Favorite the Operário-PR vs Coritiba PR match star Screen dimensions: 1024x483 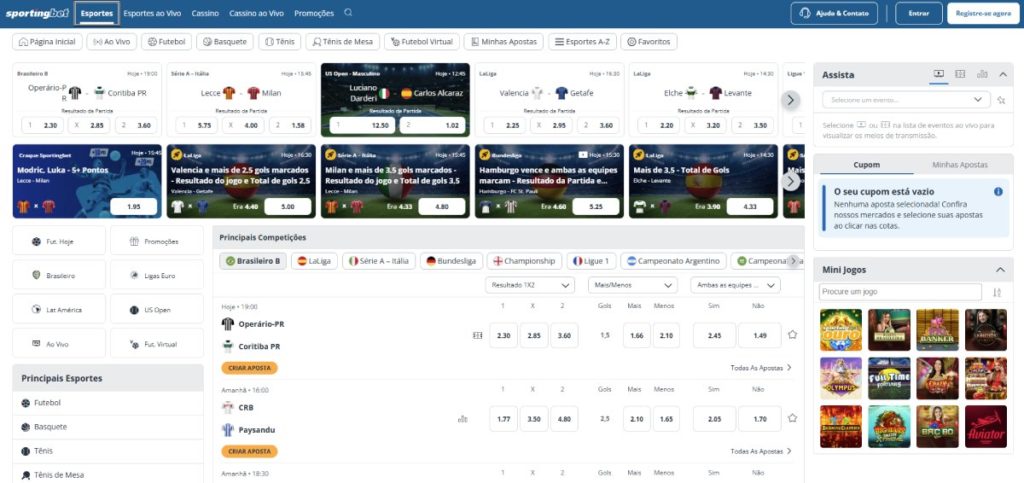coord(792,334)
